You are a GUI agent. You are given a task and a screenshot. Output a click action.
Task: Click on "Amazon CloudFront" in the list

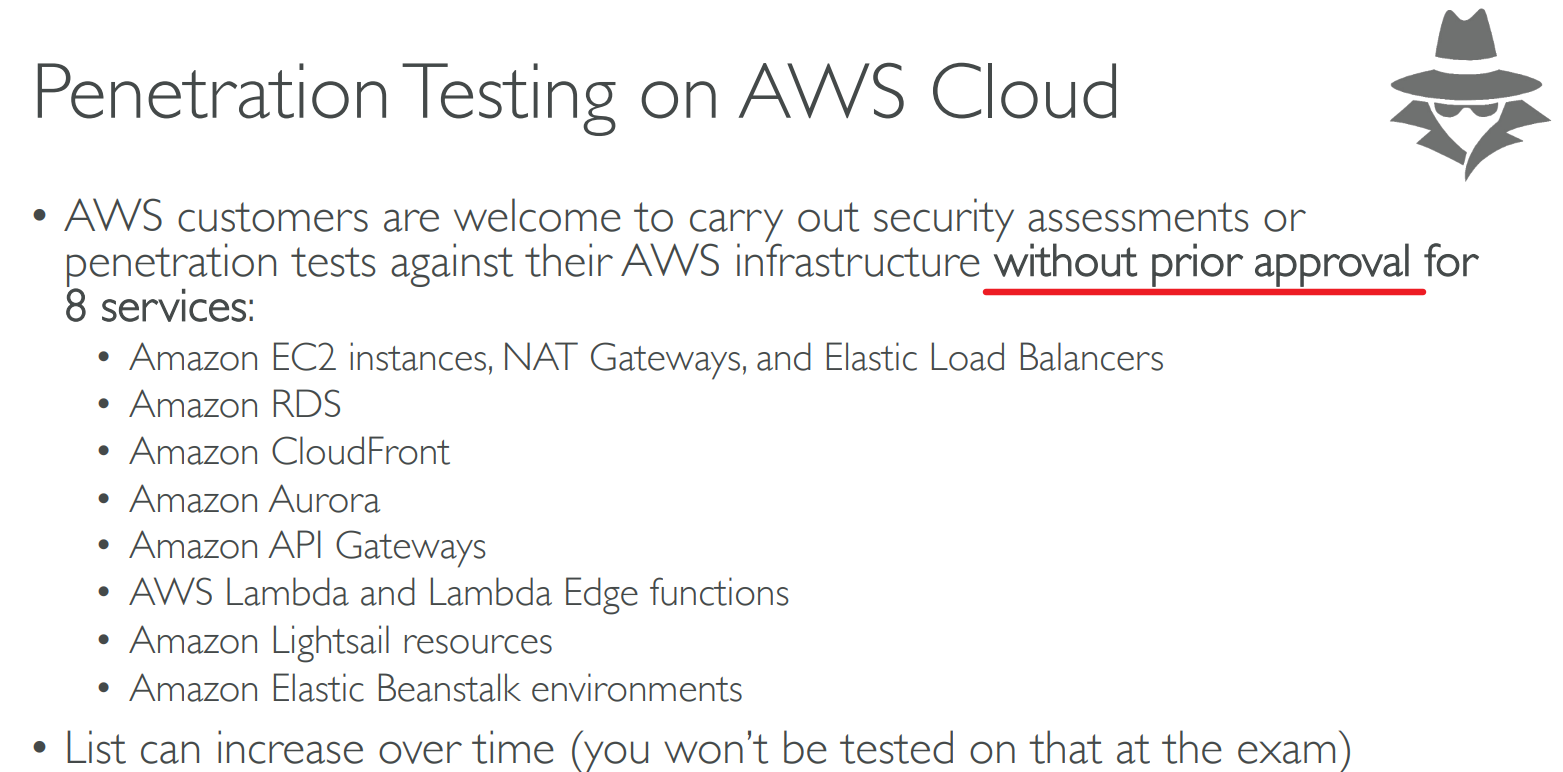[x=290, y=452]
